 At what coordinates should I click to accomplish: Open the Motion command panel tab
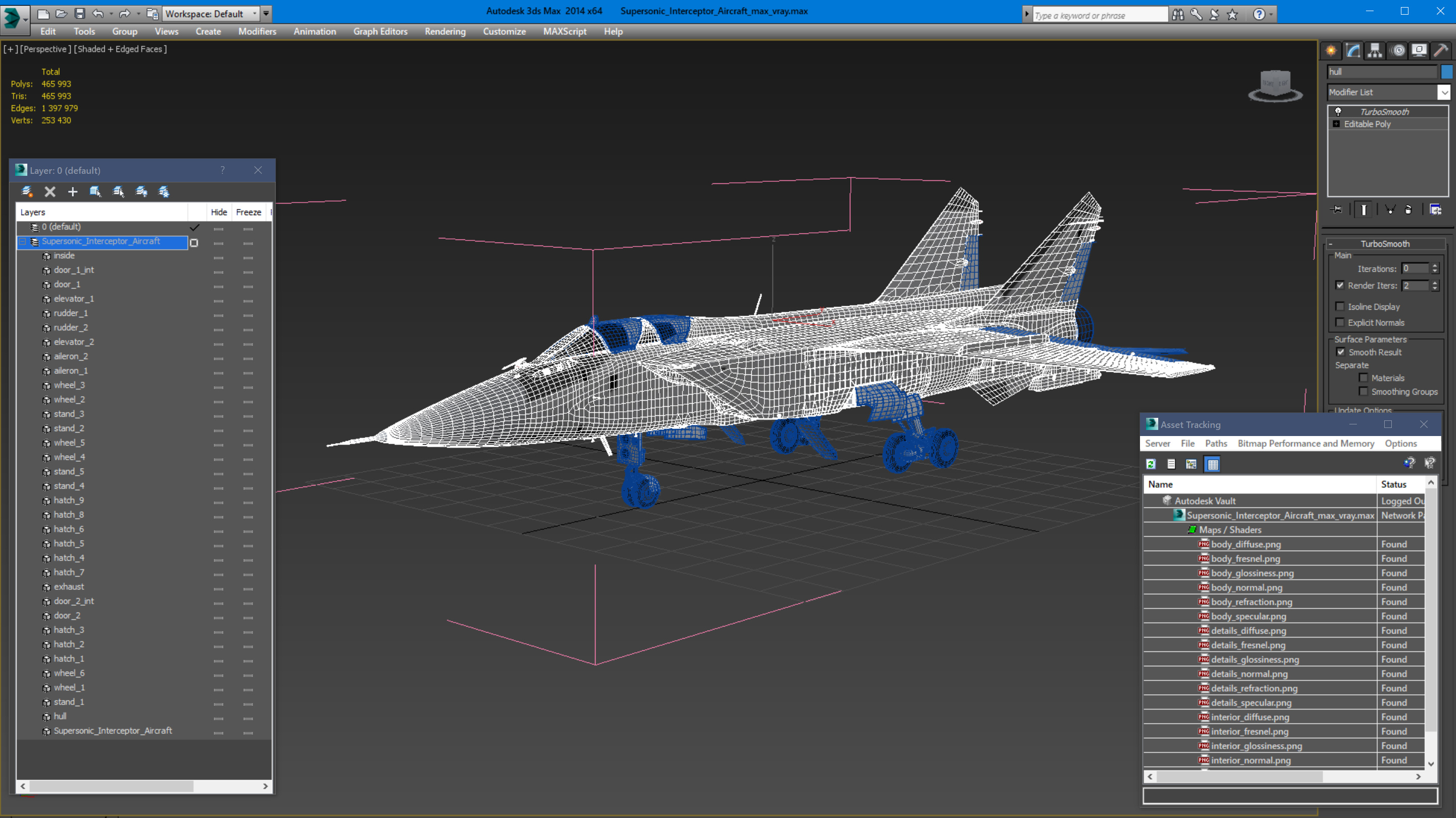(x=1398, y=51)
